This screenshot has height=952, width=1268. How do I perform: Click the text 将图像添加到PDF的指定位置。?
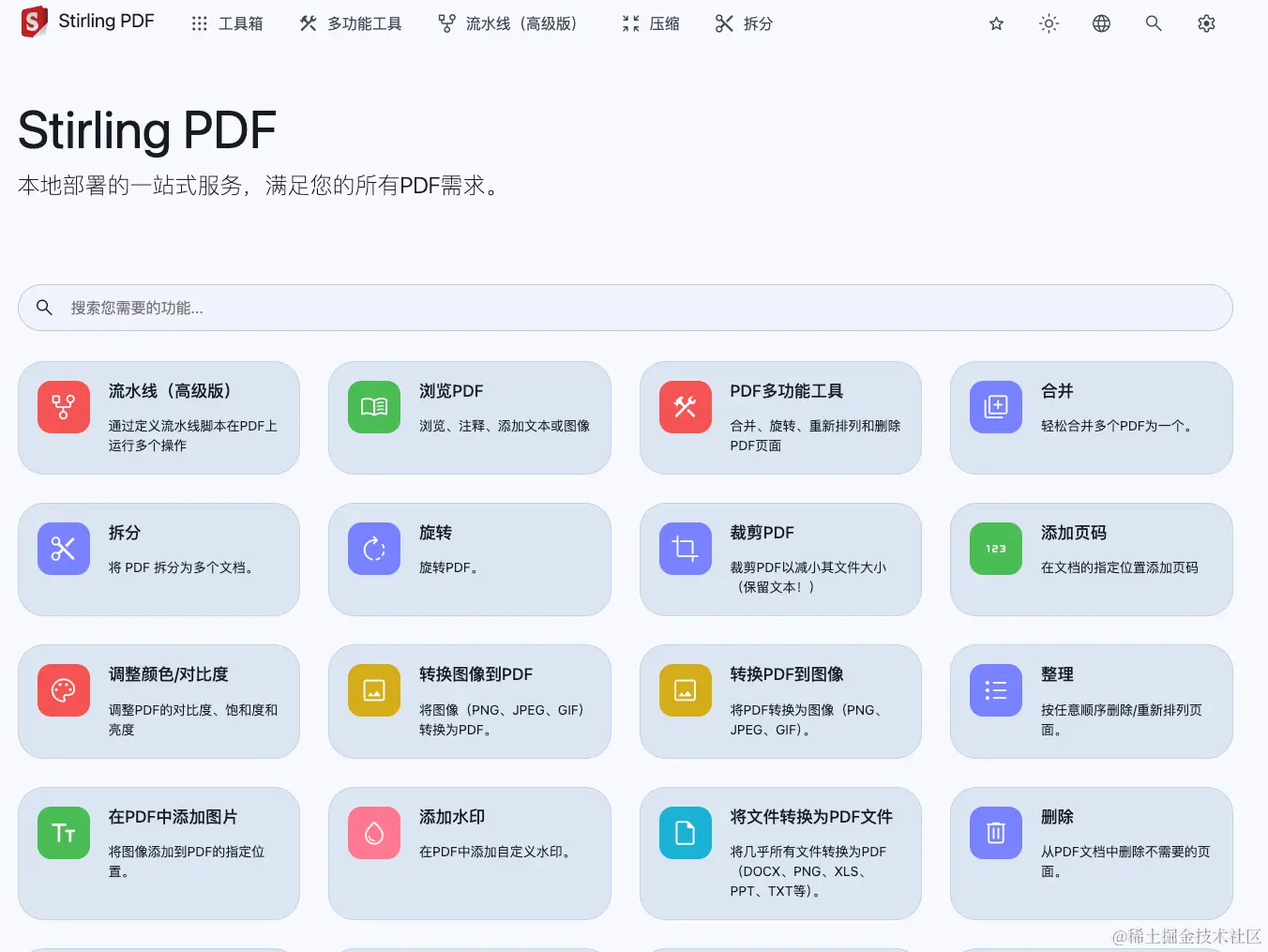pyautogui.click(x=187, y=861)
